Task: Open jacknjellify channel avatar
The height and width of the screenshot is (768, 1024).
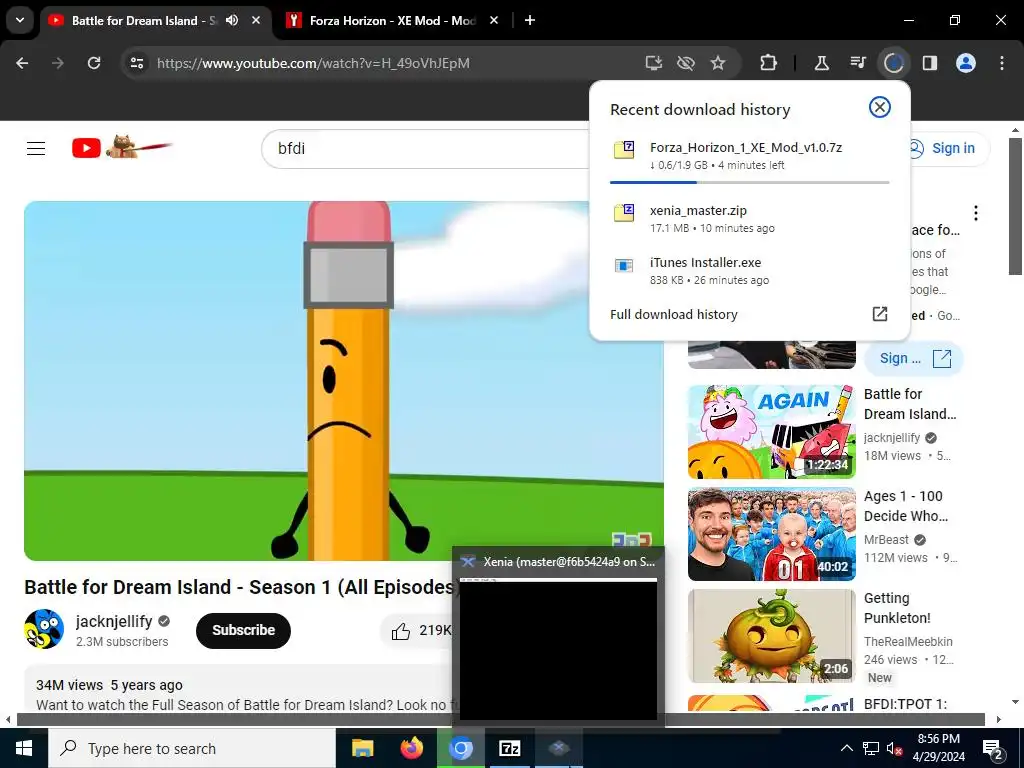Action: 44,629
